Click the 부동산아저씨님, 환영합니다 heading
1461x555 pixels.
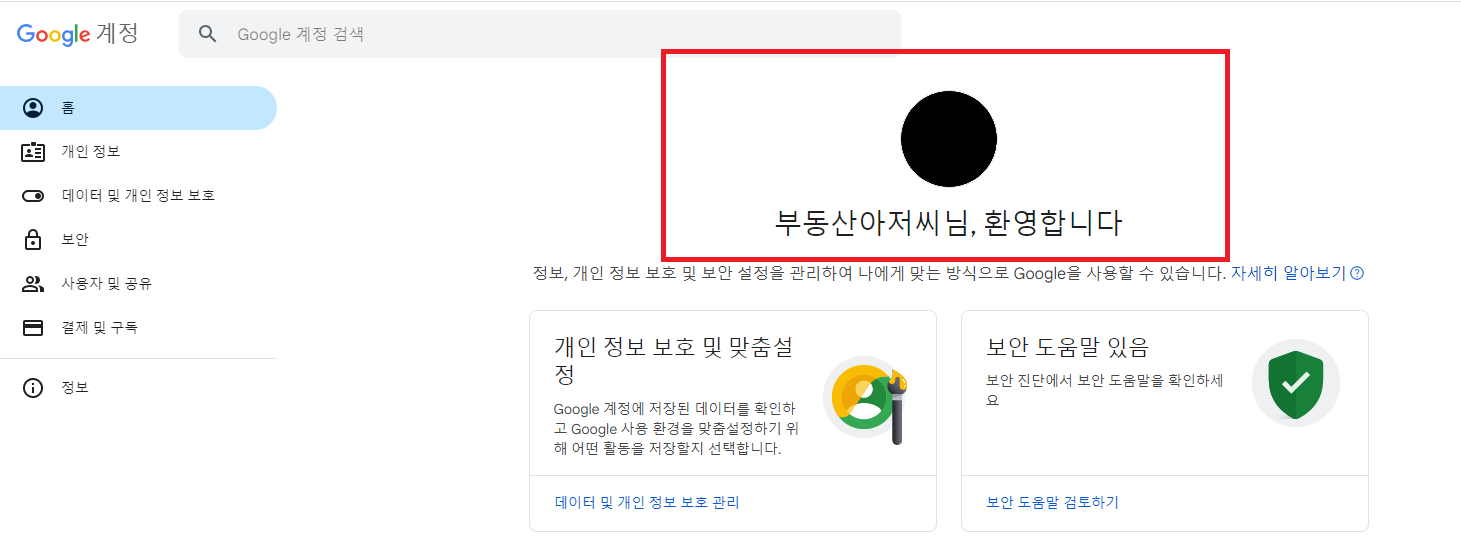(949, 222)
